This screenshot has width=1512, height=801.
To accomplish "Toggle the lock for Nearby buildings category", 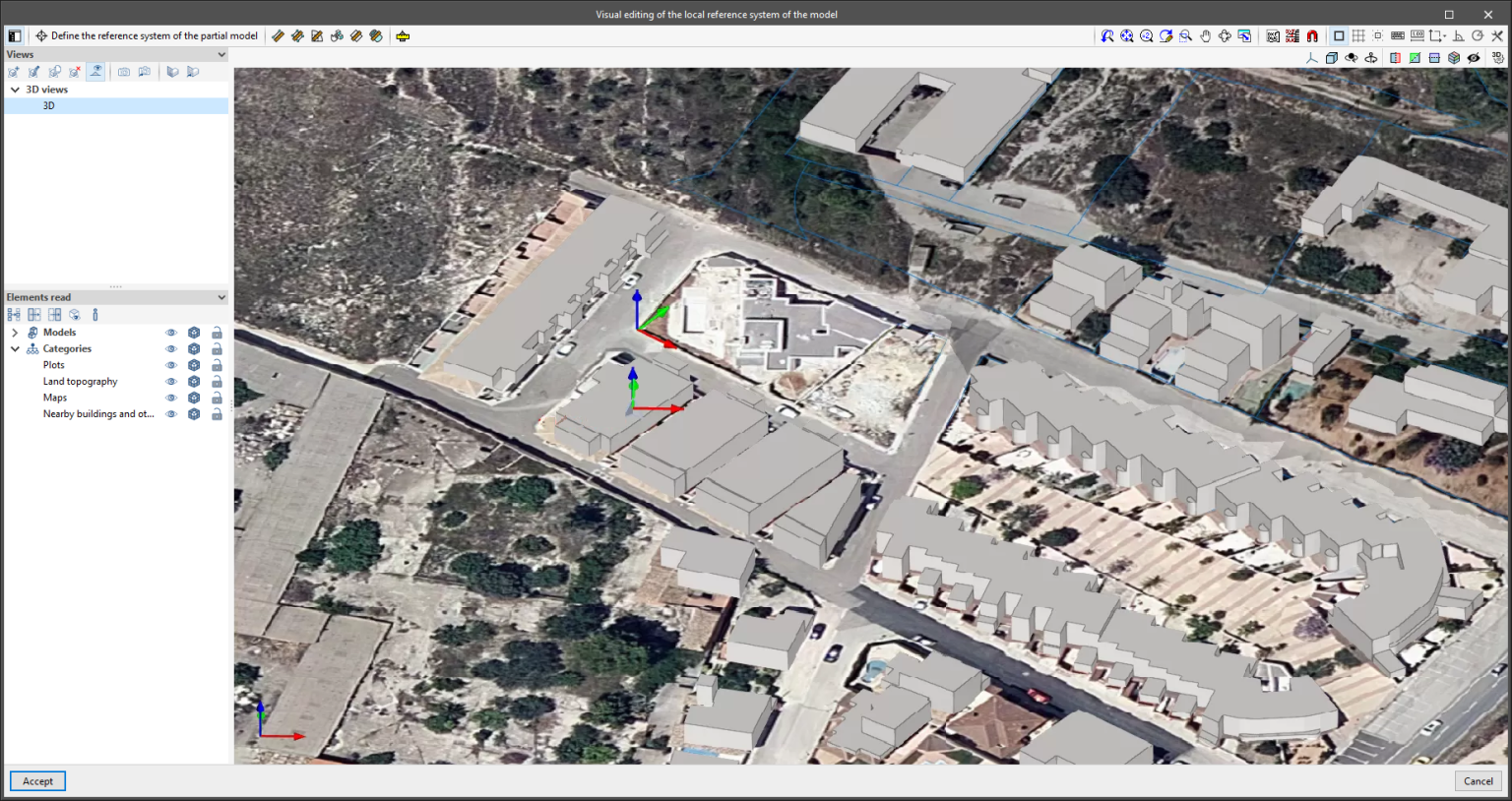I will 217,414.
